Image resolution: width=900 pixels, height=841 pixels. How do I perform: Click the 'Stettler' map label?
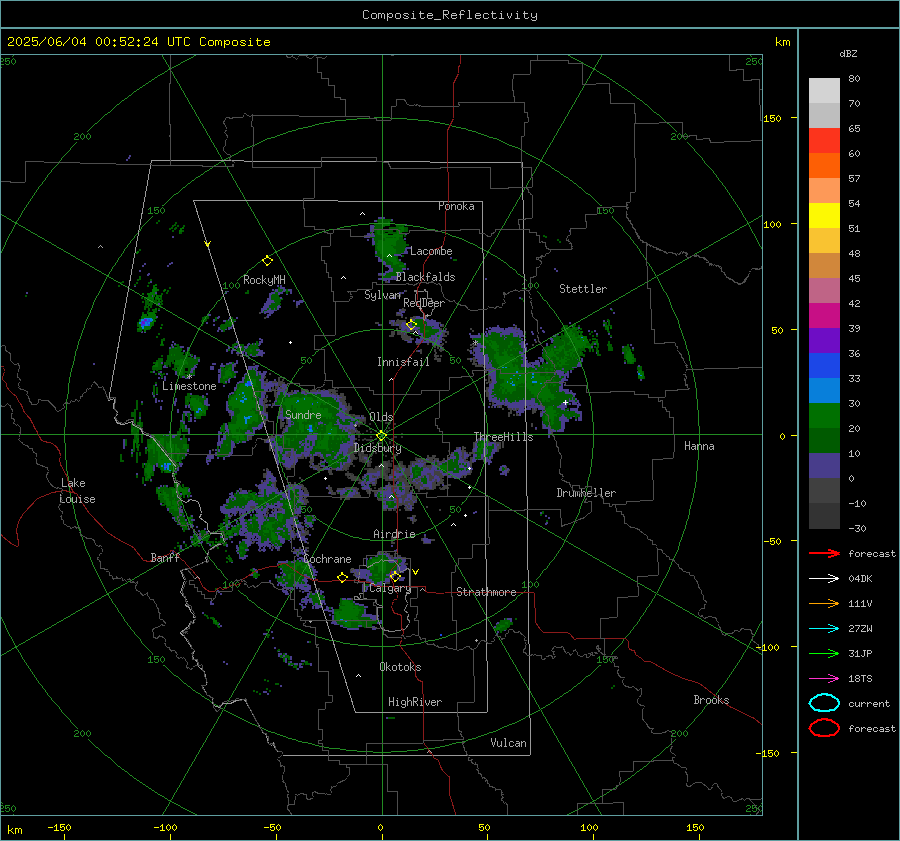(x=583, y=289)
